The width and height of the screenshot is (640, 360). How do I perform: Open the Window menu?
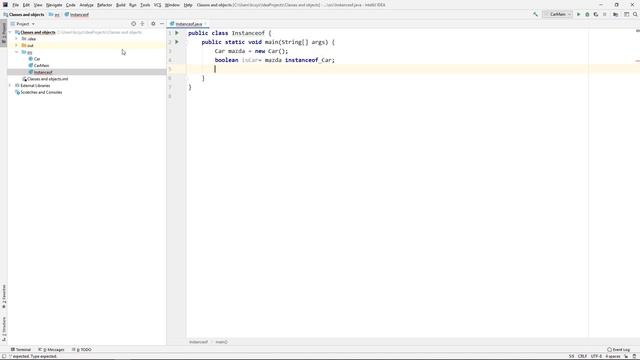pyautogui.click(x=172, y=5)
